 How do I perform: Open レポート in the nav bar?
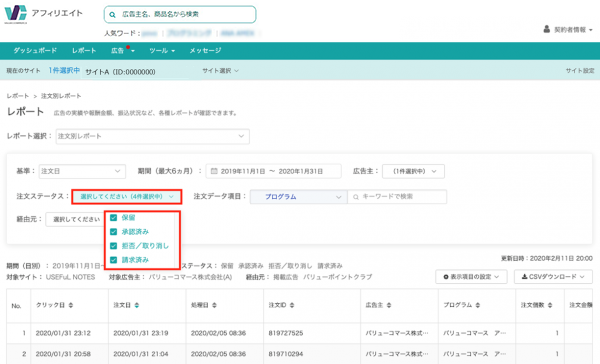84,51
